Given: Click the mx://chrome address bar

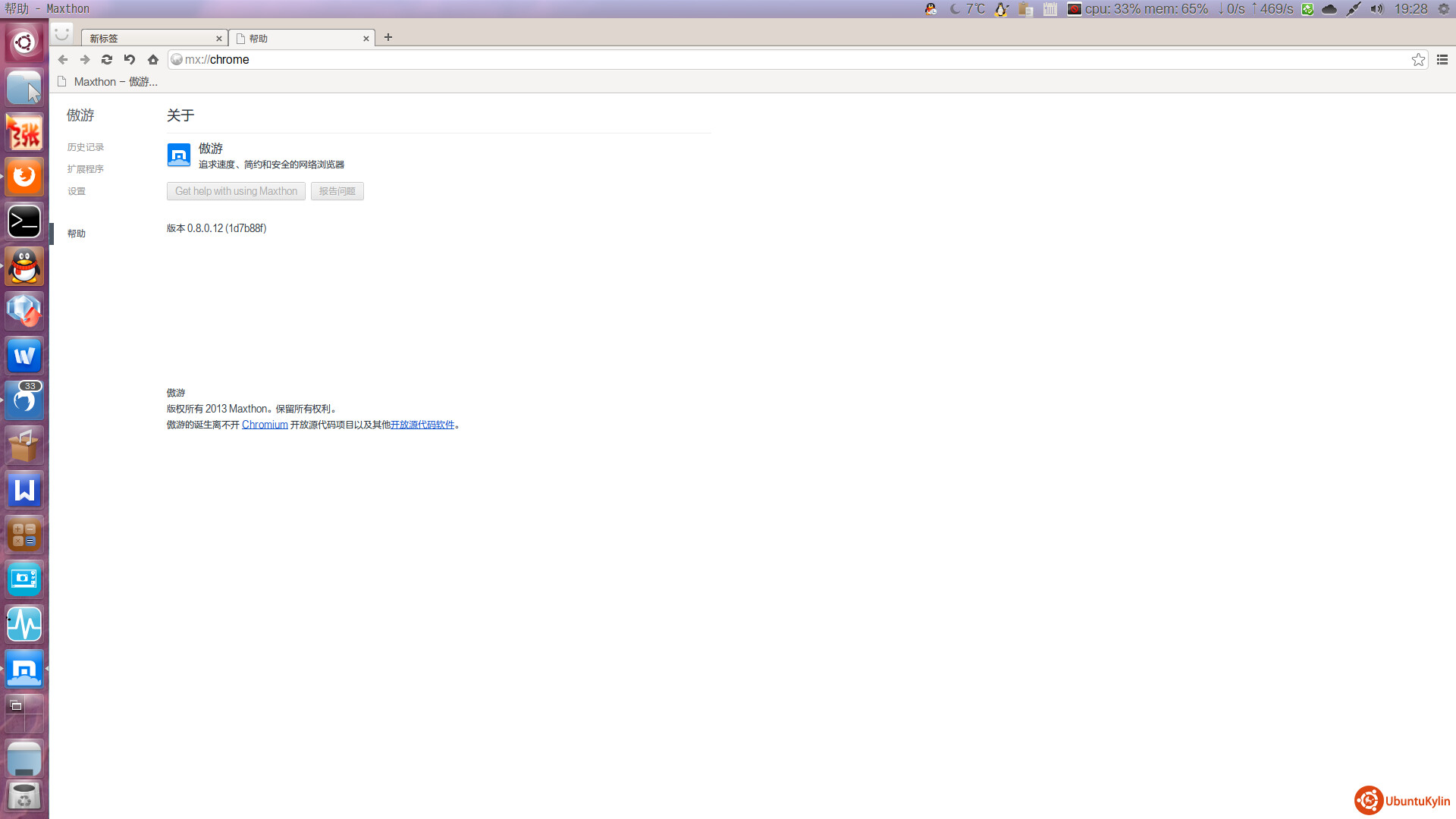Looking at the screenshot, I should 758,60.
